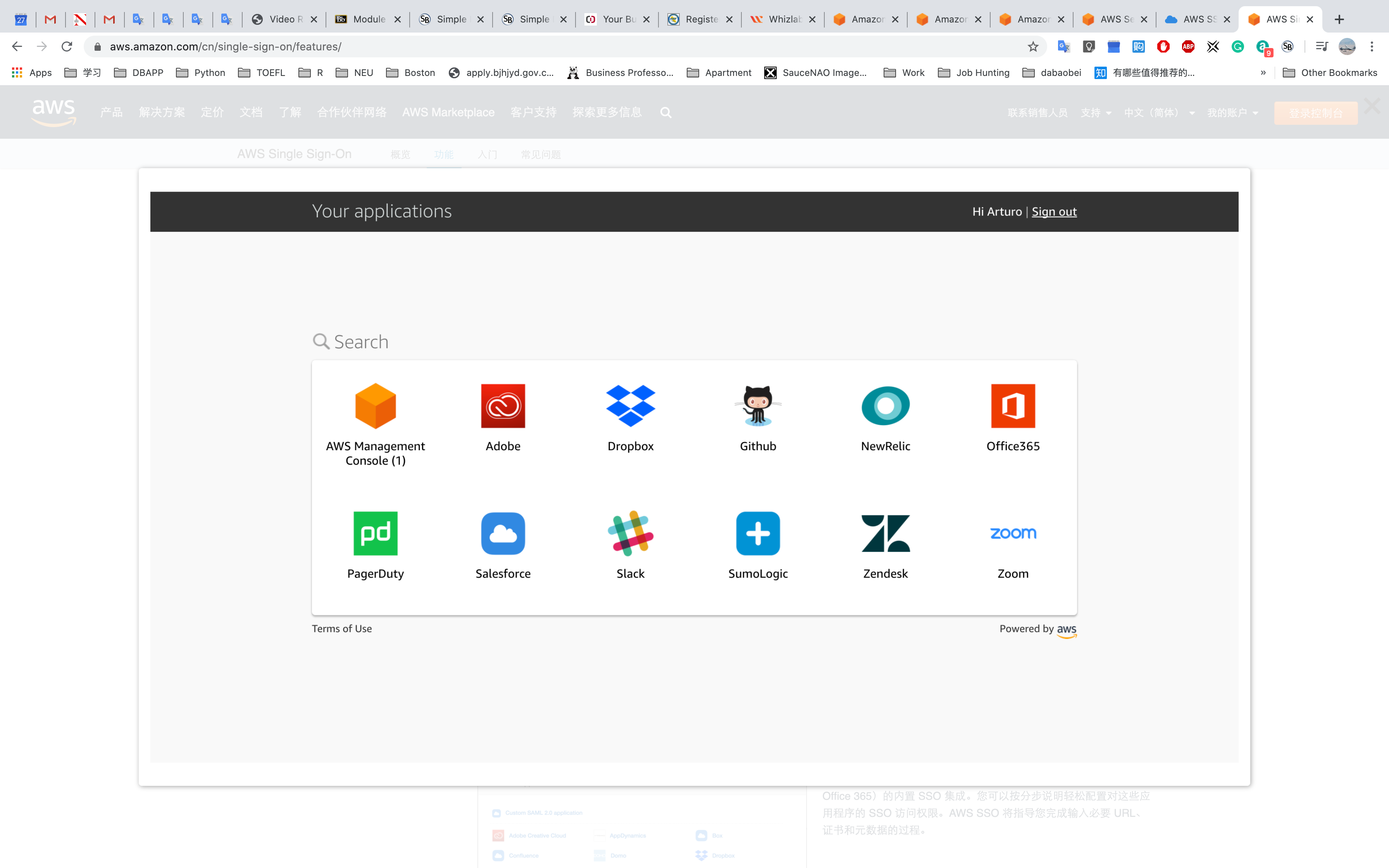Image resolution: width=1389 pixels, height=868 pixels.
Task: Open Chrome's three-dot menu
Action: tap(1372, 46)
